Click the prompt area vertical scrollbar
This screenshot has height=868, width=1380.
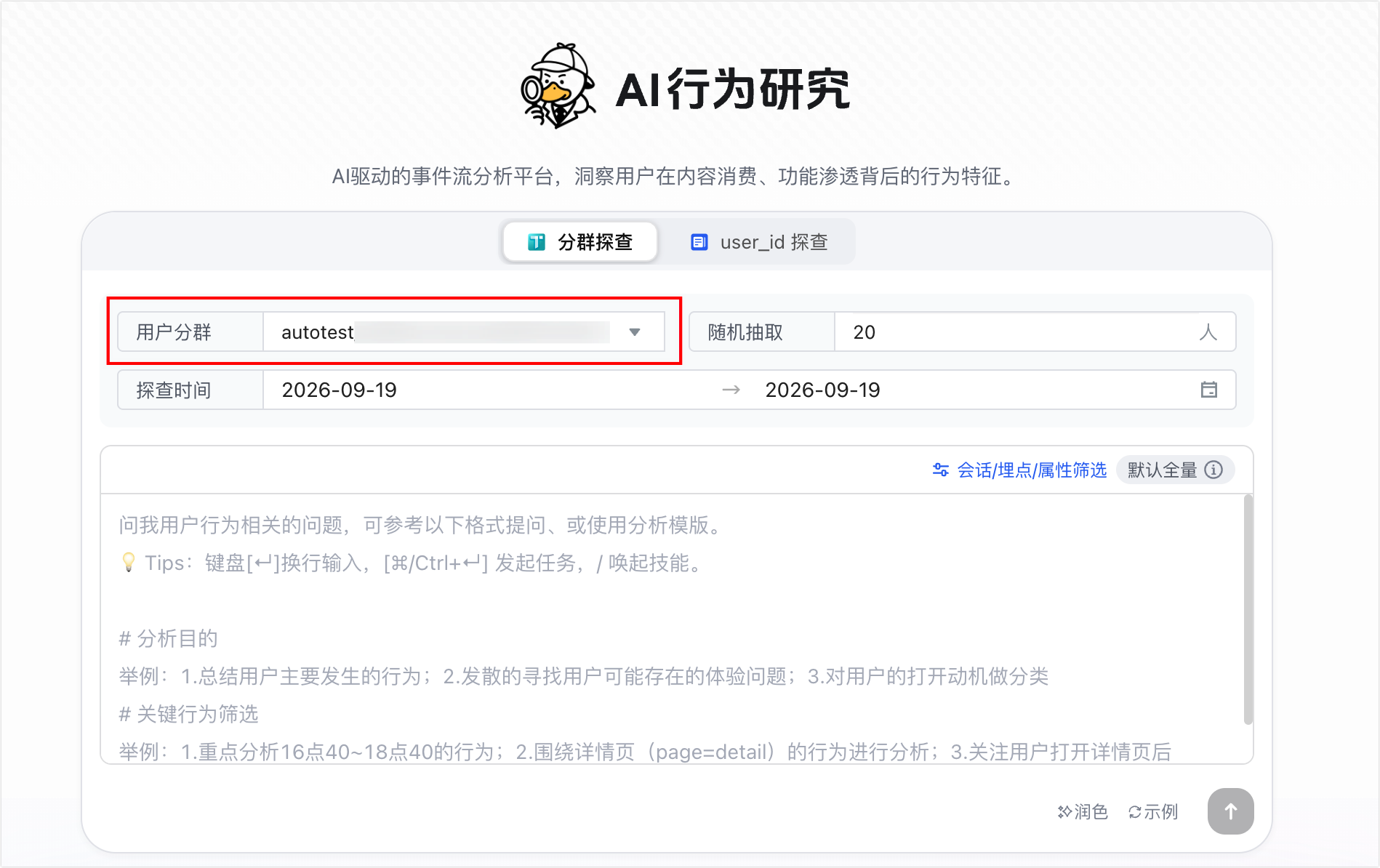pyautogui.click(x=1248, y=610)
